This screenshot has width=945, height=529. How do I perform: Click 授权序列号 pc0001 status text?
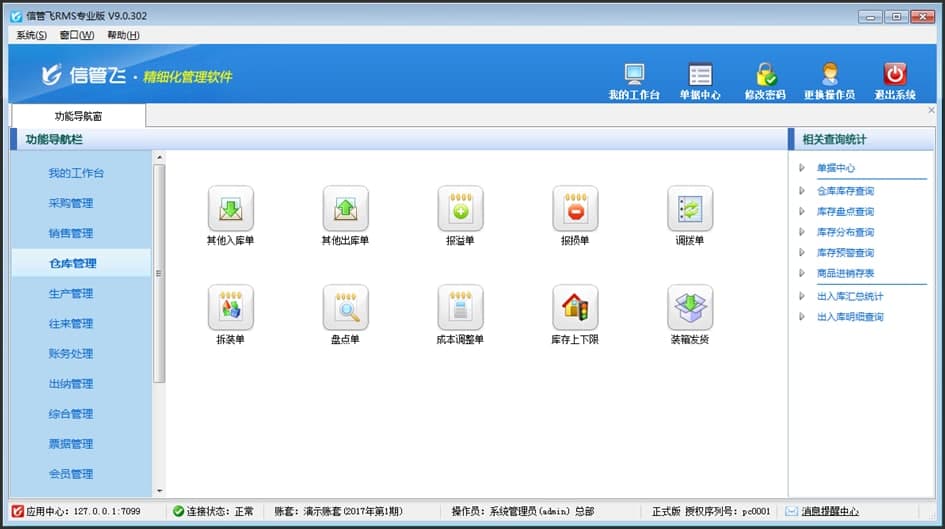(x=727, y=512)
